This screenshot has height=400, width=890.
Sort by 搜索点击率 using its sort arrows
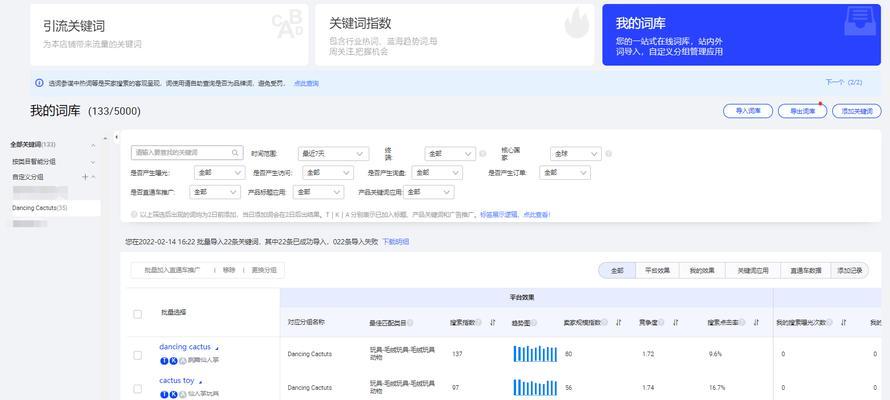(756, 322)
